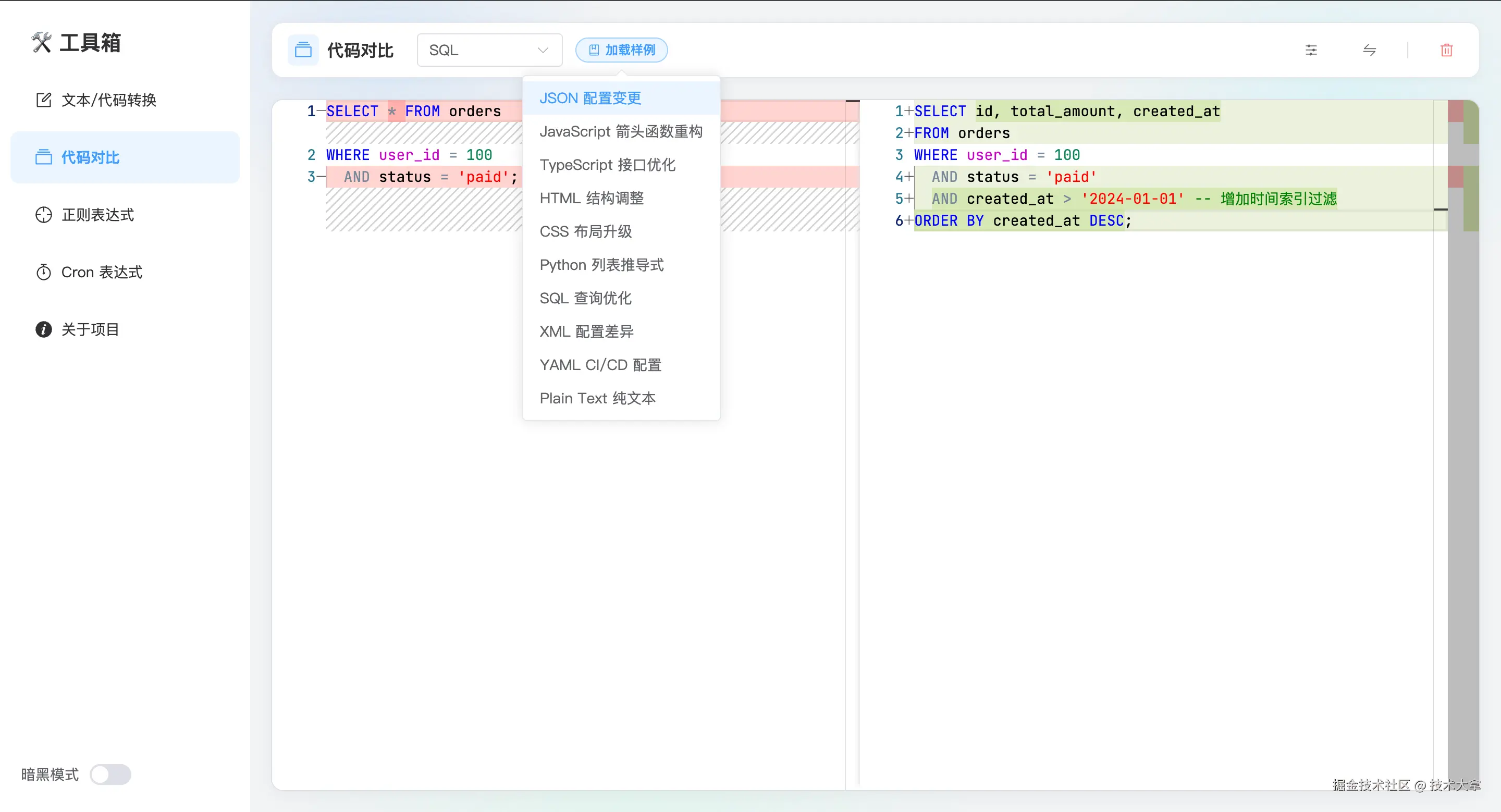Click the 加载样例 load sample button
This screenshot has height=812, width=1501.
pos(621,50)
